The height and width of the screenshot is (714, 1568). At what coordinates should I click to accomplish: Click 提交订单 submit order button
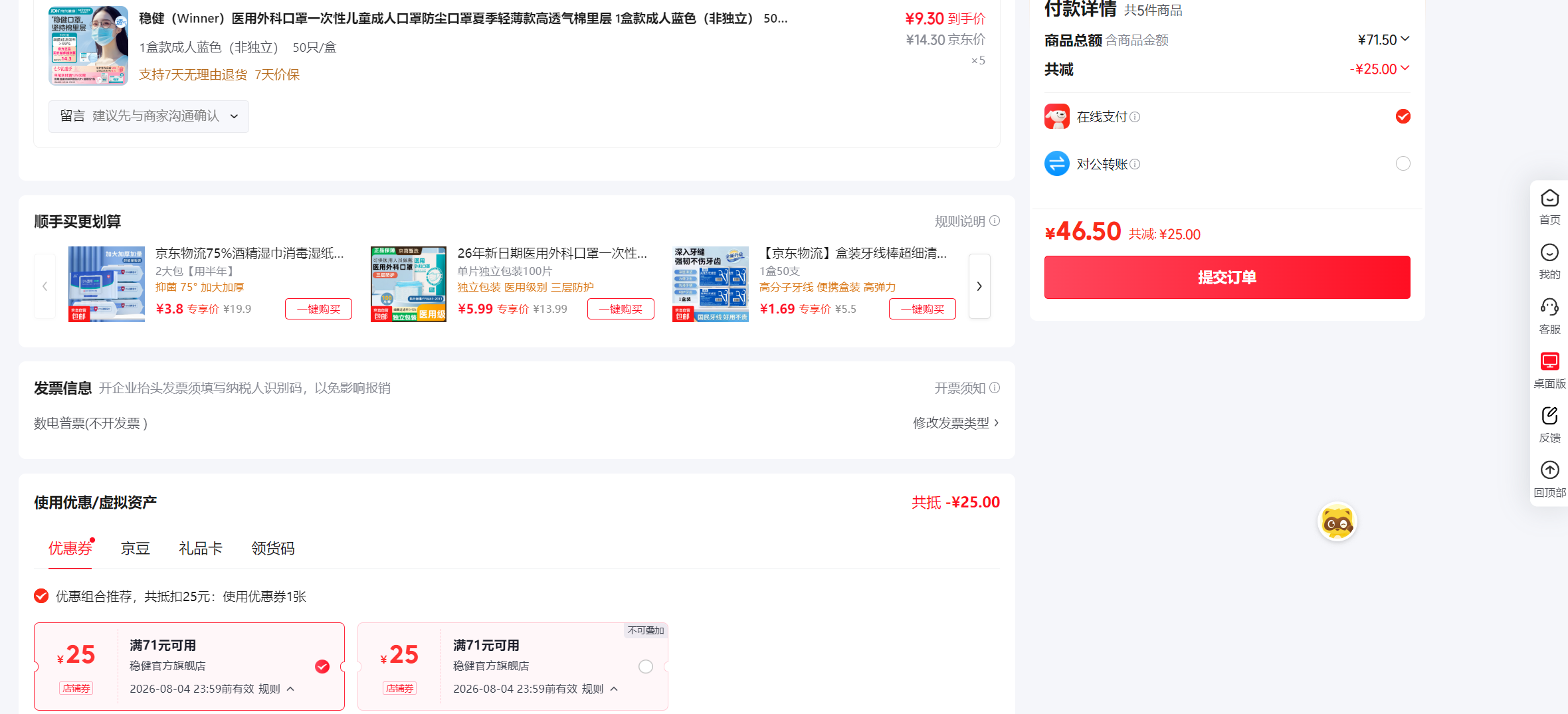point(1227,277)
